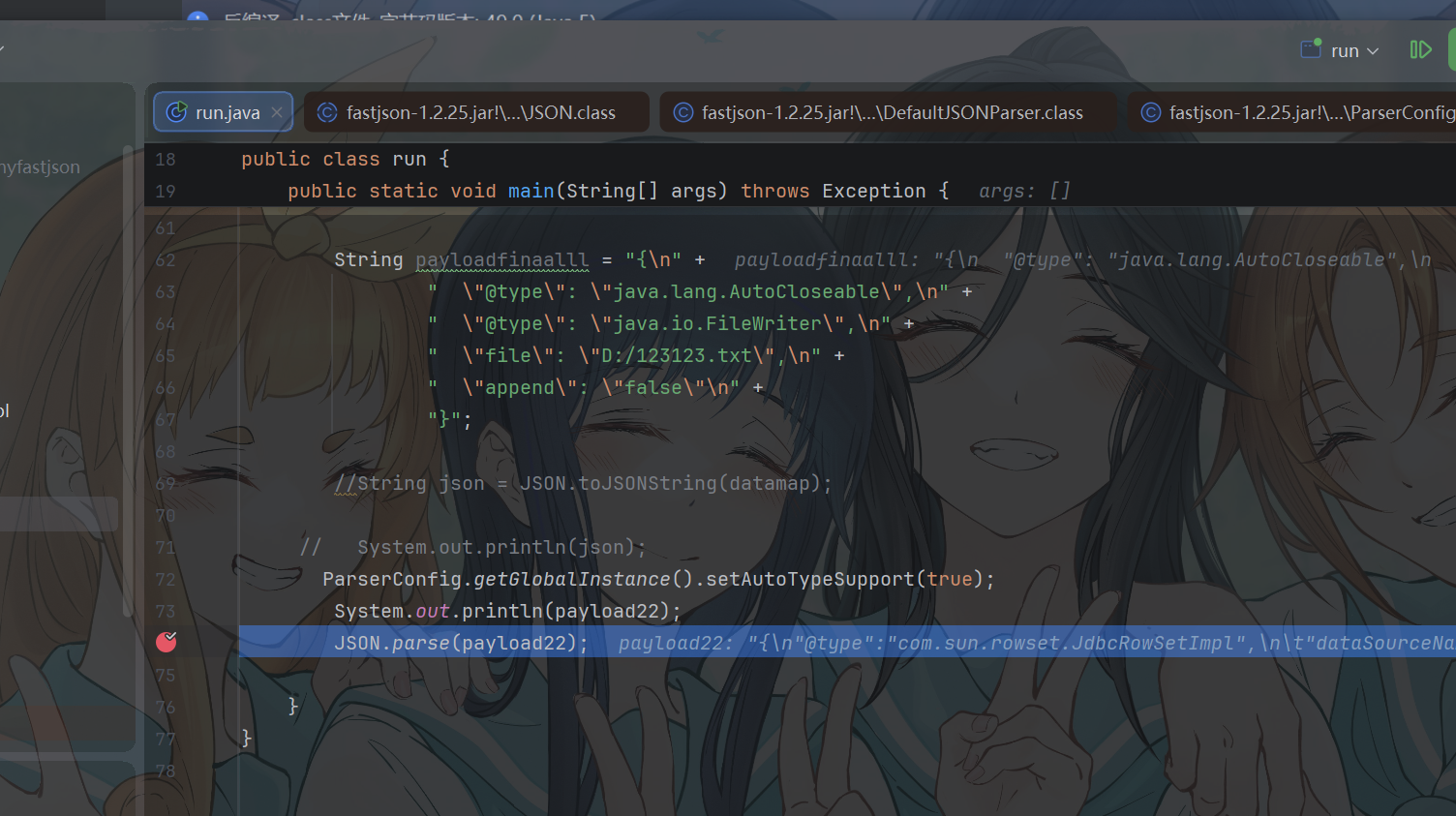Click the java class icon on the run.java tab

point(176,112)
